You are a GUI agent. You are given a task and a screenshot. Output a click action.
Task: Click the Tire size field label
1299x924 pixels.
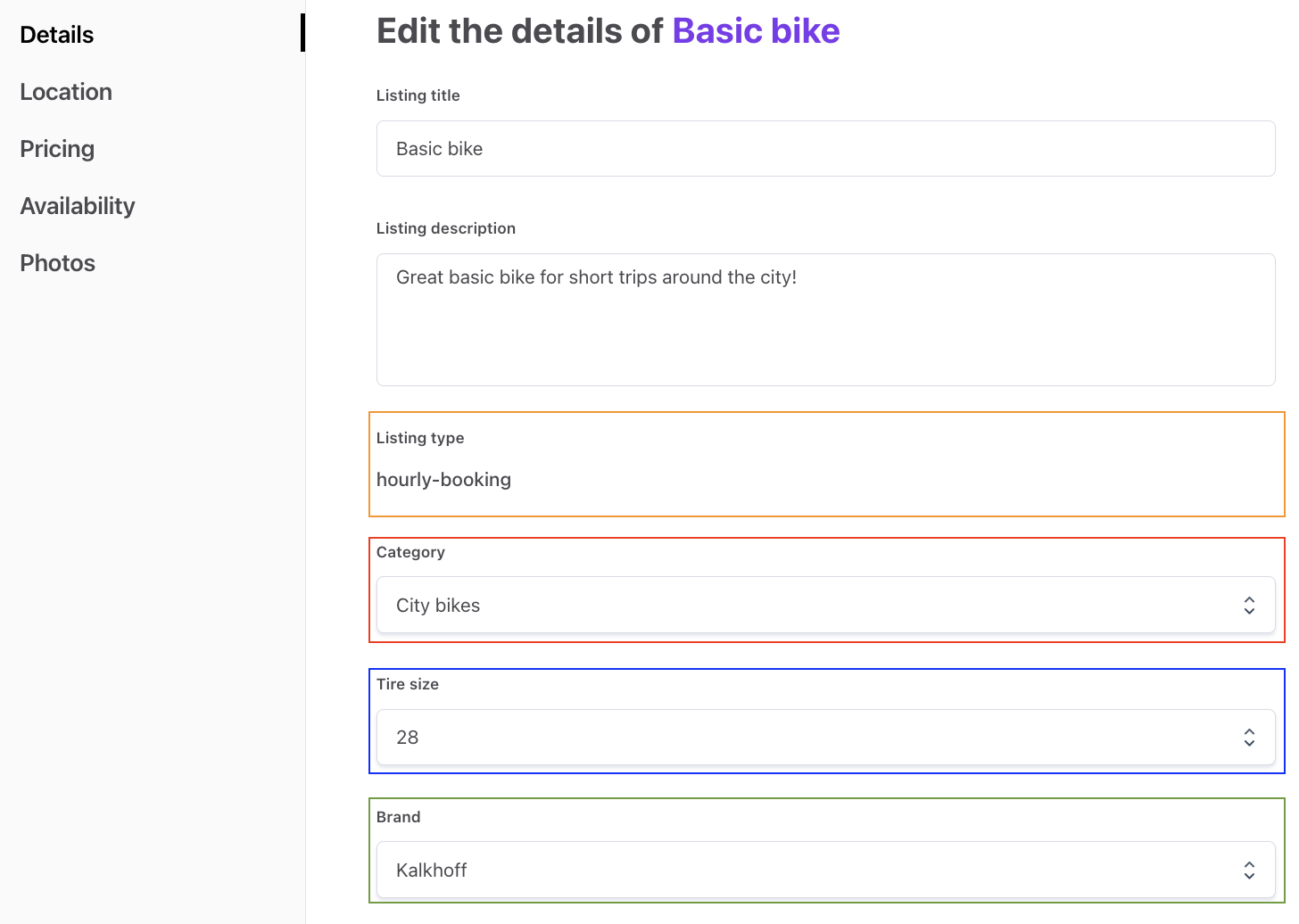[x=408, y=684]
